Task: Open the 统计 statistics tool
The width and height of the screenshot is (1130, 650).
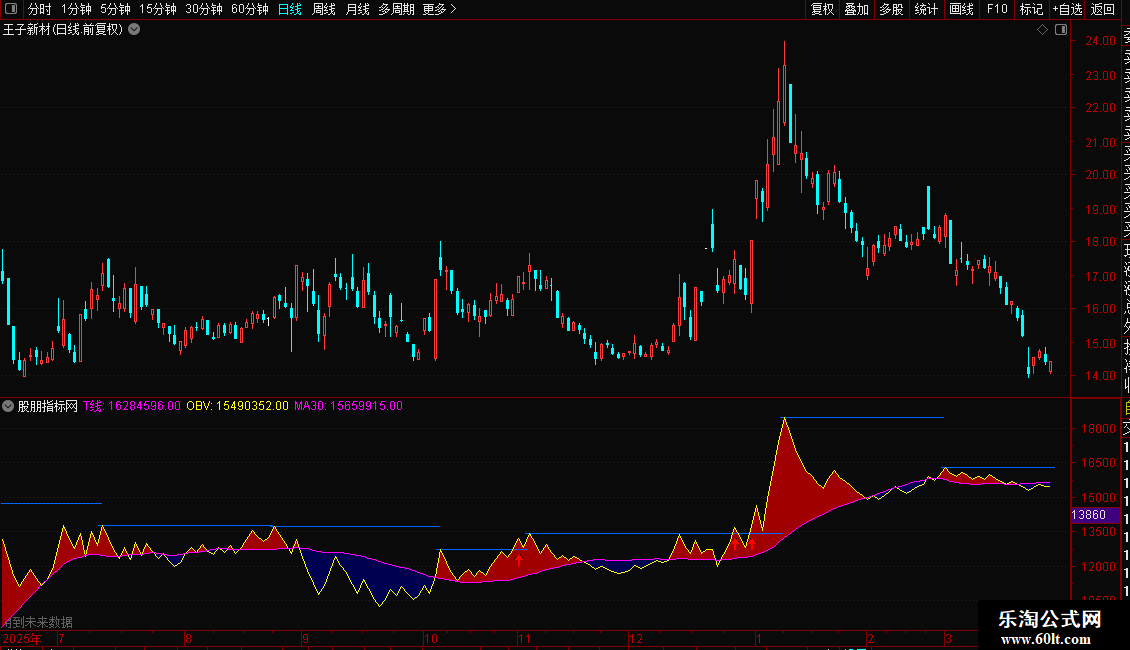Action: (926, 9)
